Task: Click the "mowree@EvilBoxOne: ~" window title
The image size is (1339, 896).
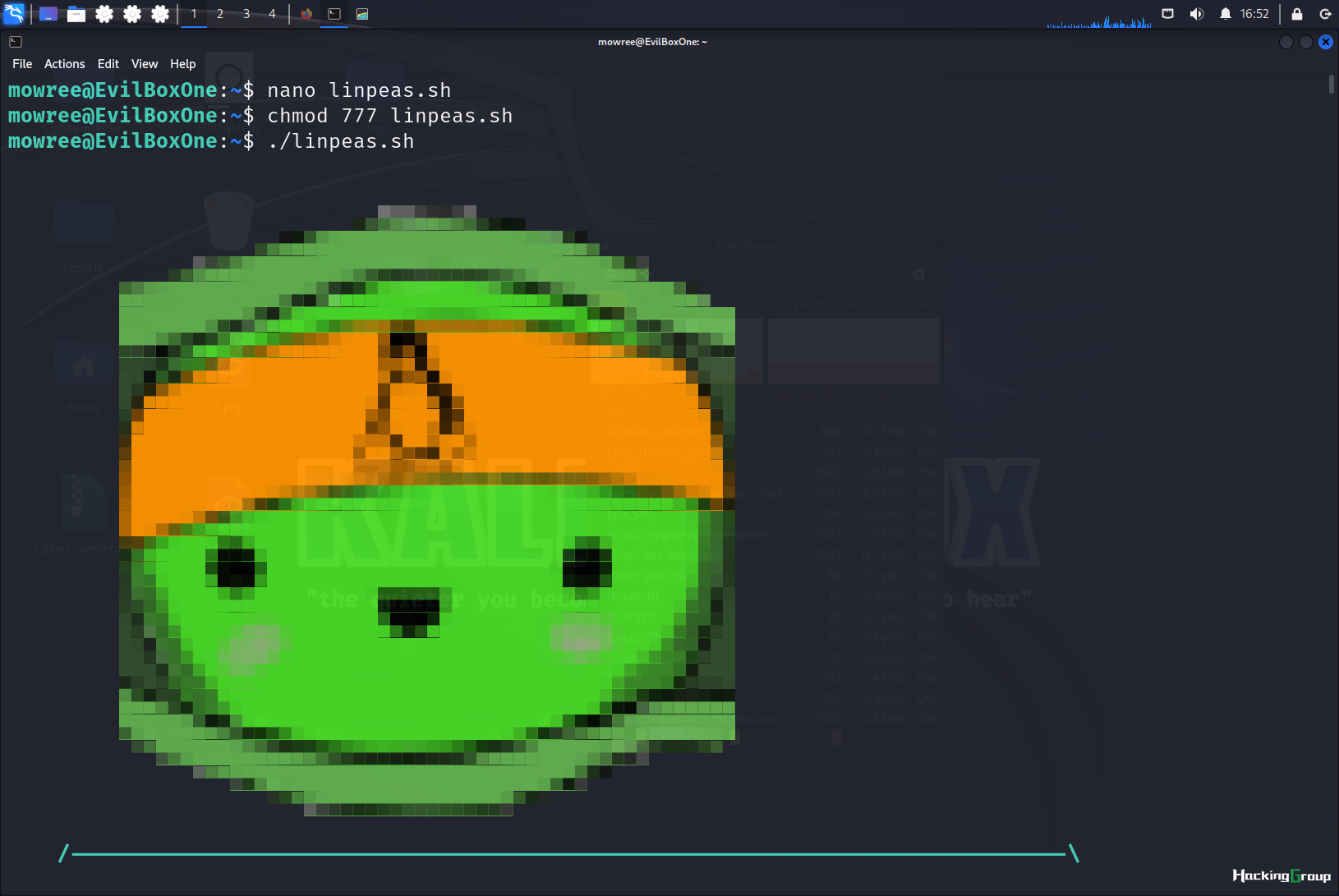Action: click(652, 42)
